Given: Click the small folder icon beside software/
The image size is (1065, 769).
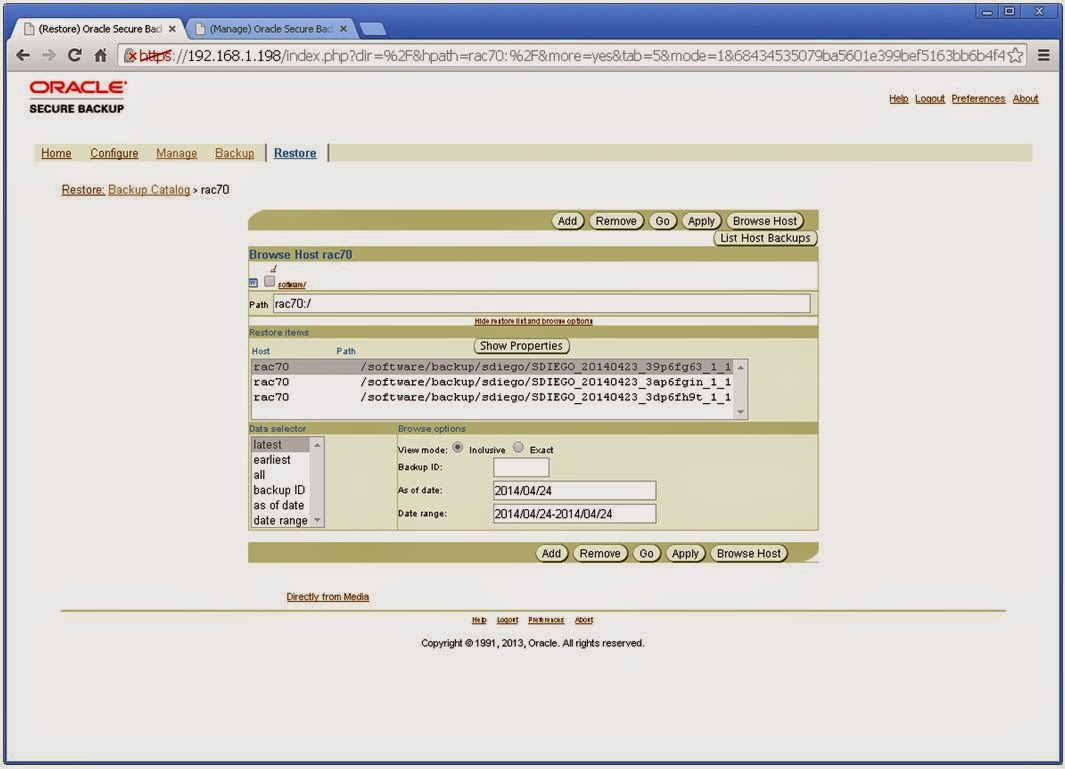Looking at the screenshot, I should (x=253, y=283).
